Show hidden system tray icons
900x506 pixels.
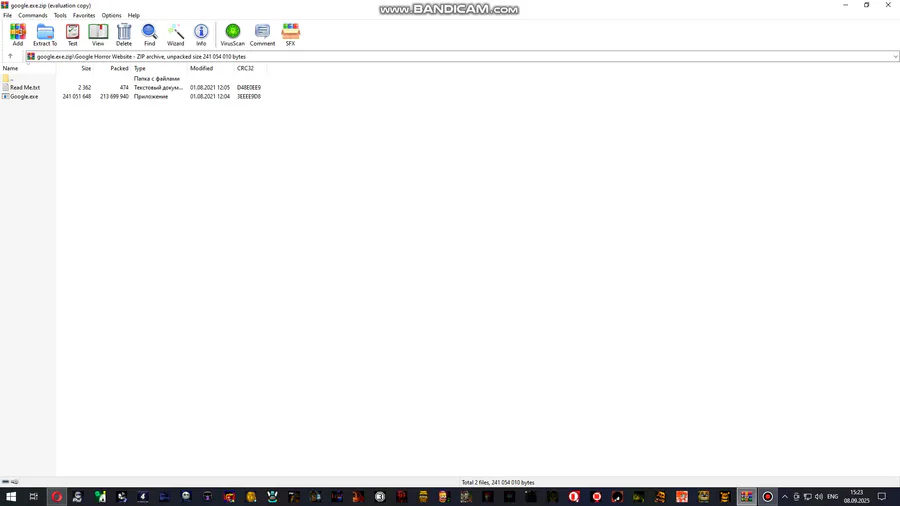coord(785,497)
